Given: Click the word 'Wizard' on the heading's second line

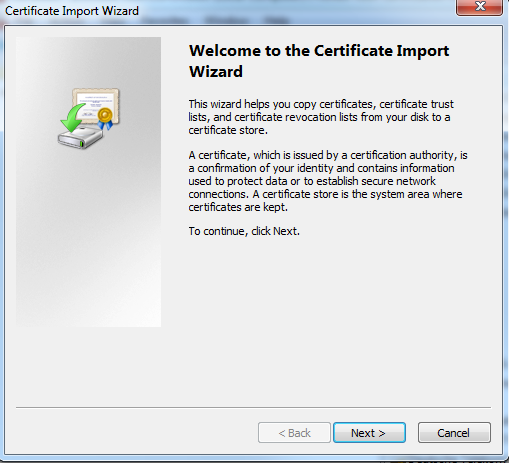Looking at the screenshot, I should pos(216,71).
